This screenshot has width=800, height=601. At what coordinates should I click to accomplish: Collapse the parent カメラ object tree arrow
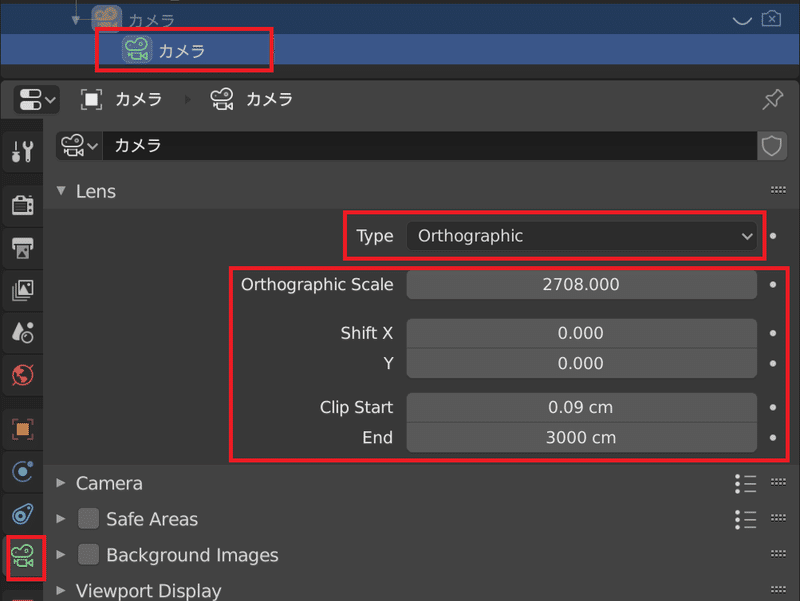(x=76, y=19)
